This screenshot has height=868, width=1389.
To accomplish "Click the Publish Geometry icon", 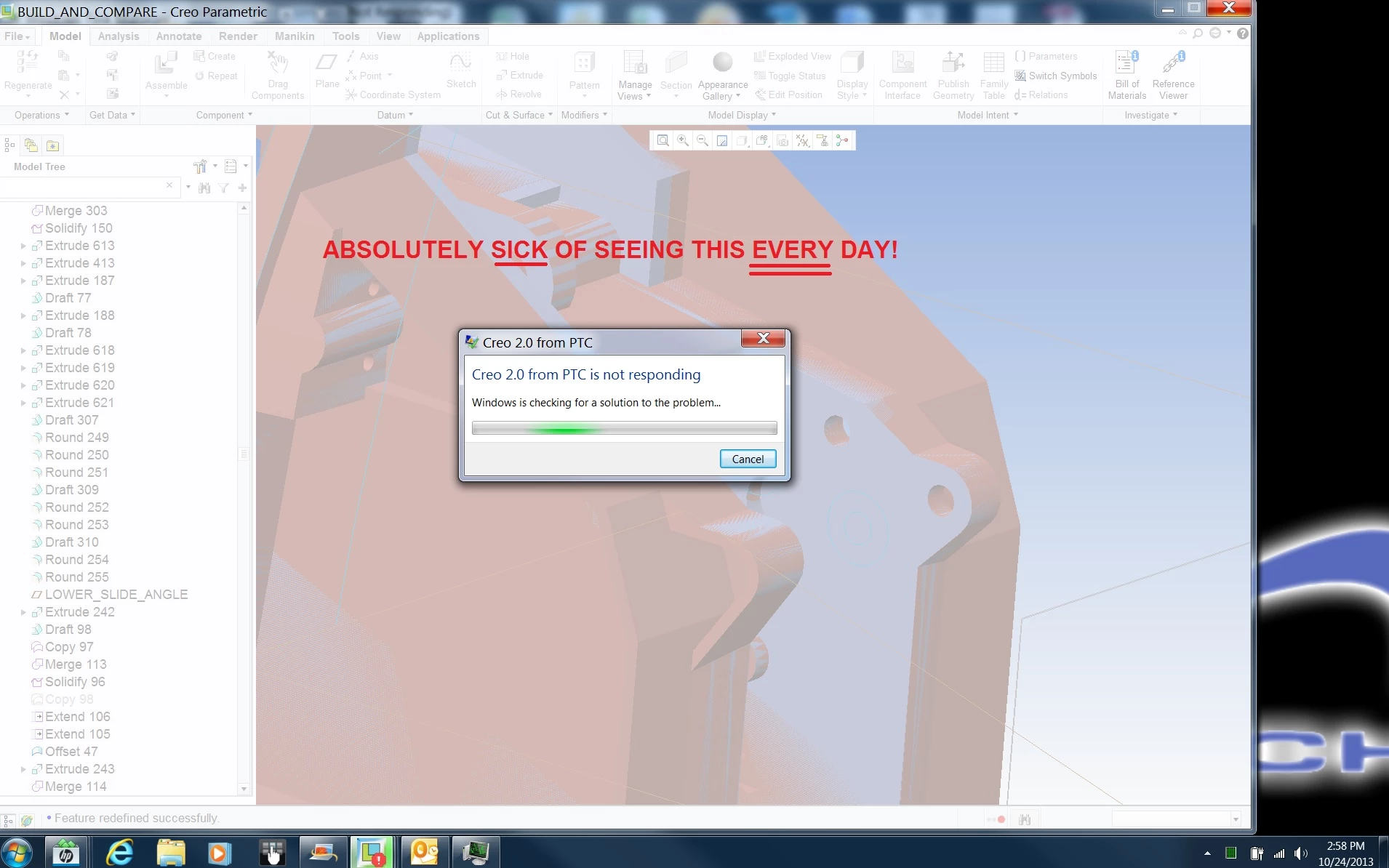I will tap(953, 63).
